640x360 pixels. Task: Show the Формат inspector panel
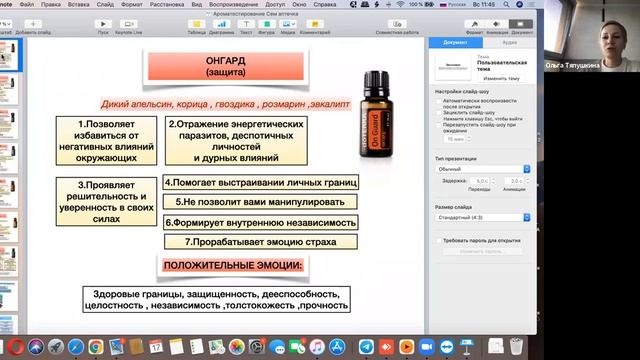pos(474,24)
